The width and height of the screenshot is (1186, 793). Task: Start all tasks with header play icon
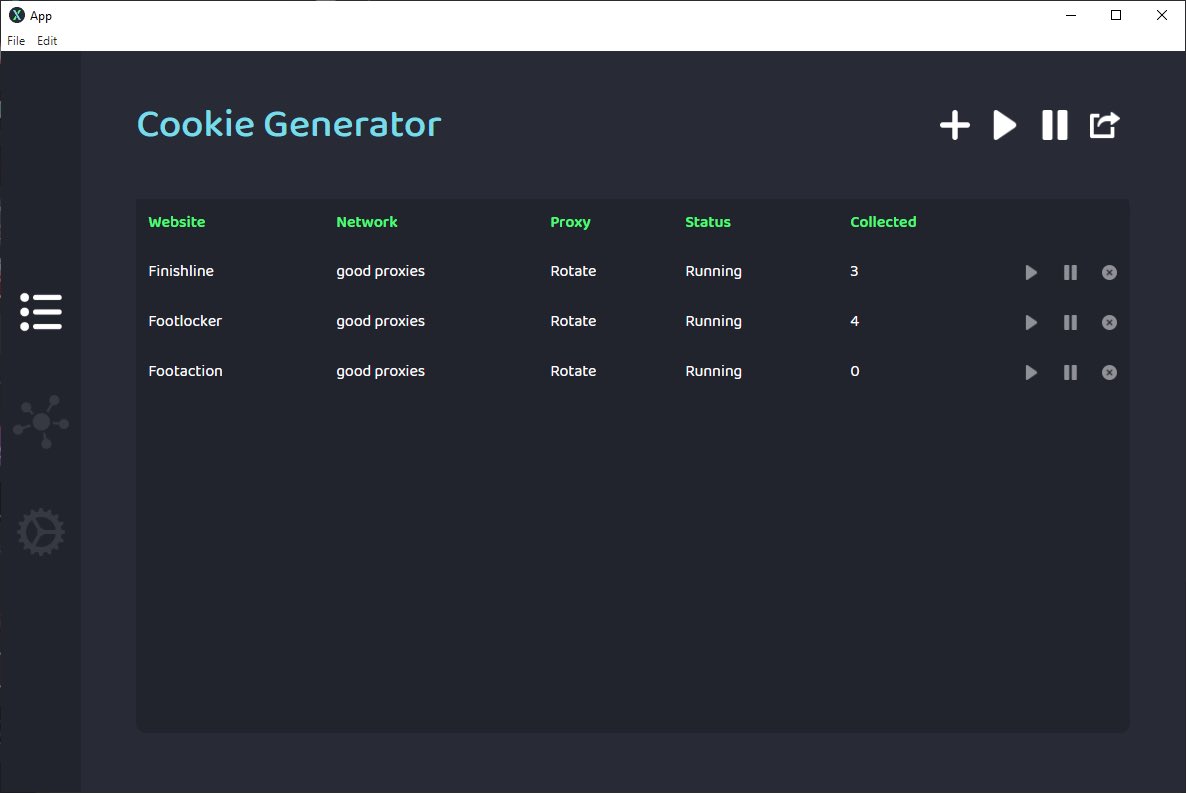(x=1004, y=125)
